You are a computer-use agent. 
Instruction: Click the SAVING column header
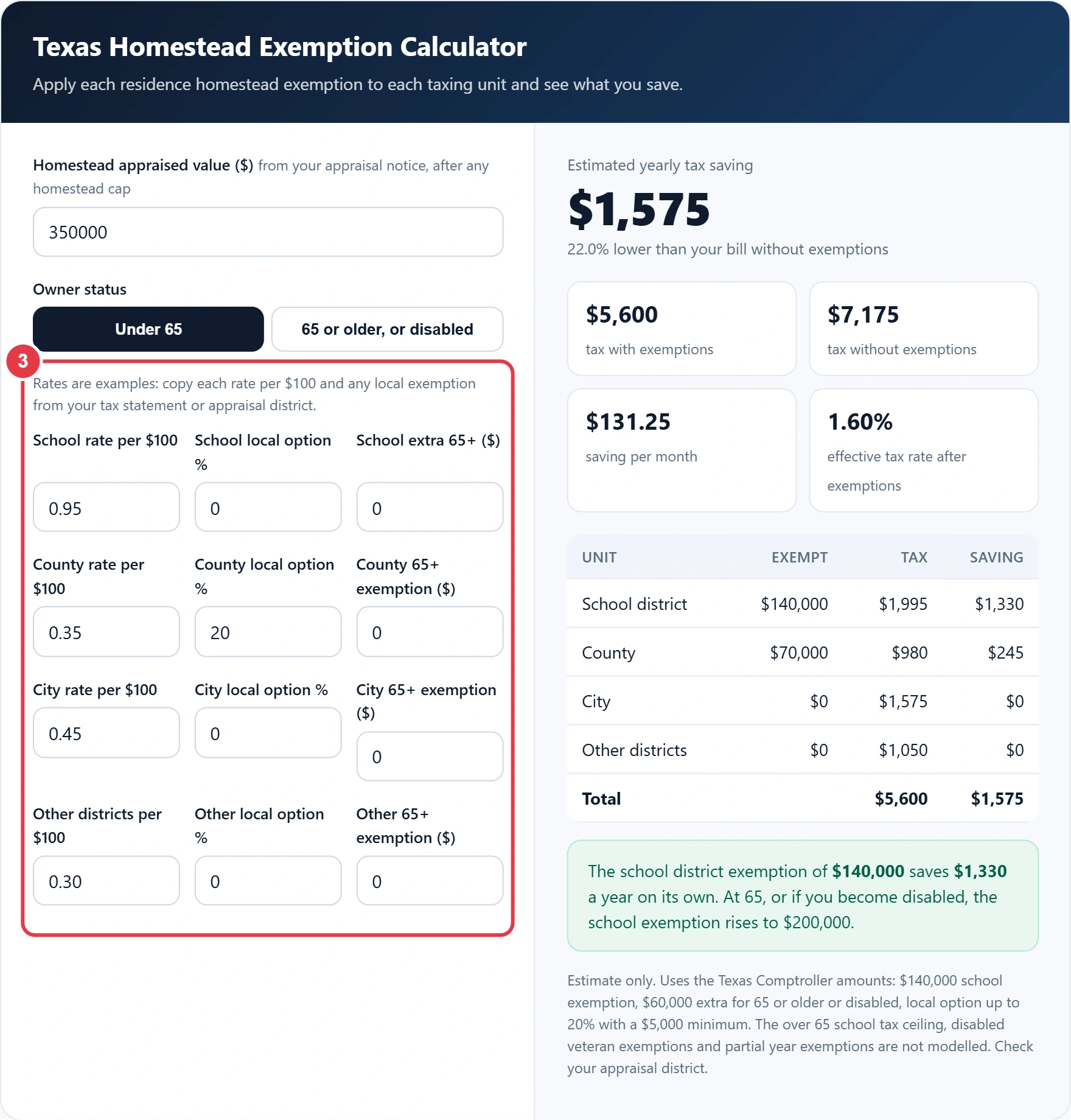tap(996, 557)
